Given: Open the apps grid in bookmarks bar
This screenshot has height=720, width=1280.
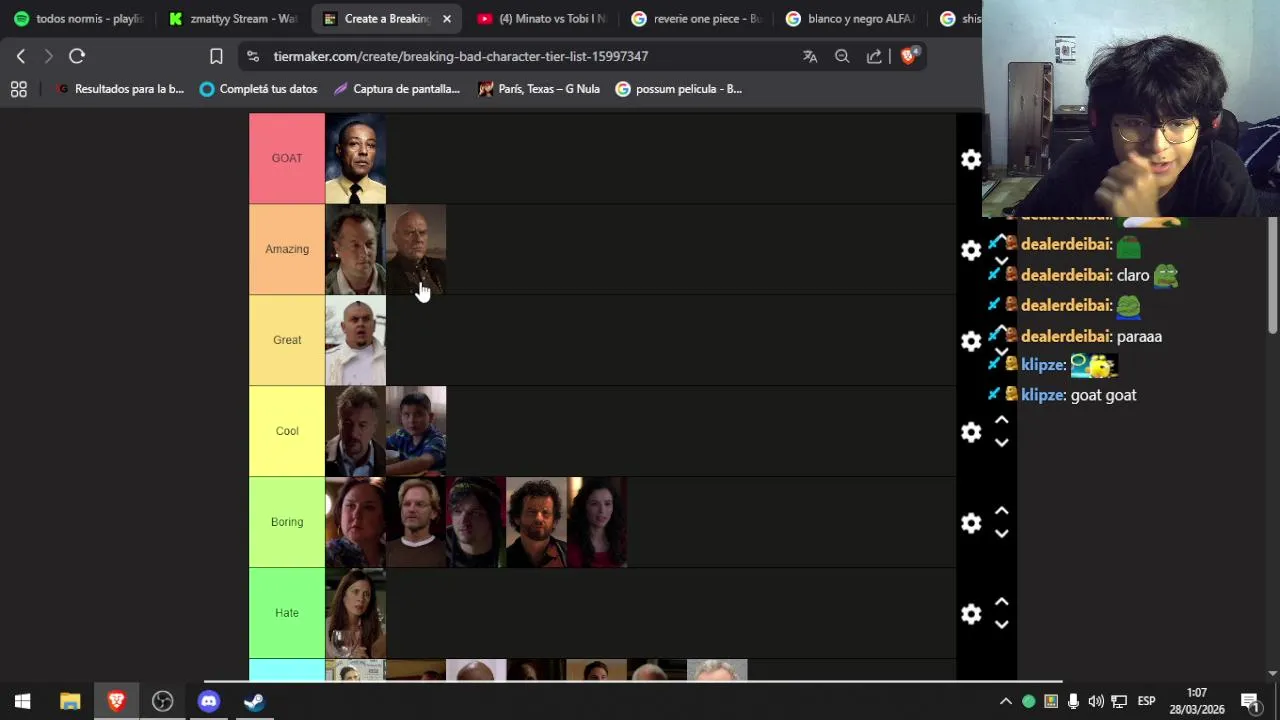Looking at the screenshot, I should pos(18,89).
